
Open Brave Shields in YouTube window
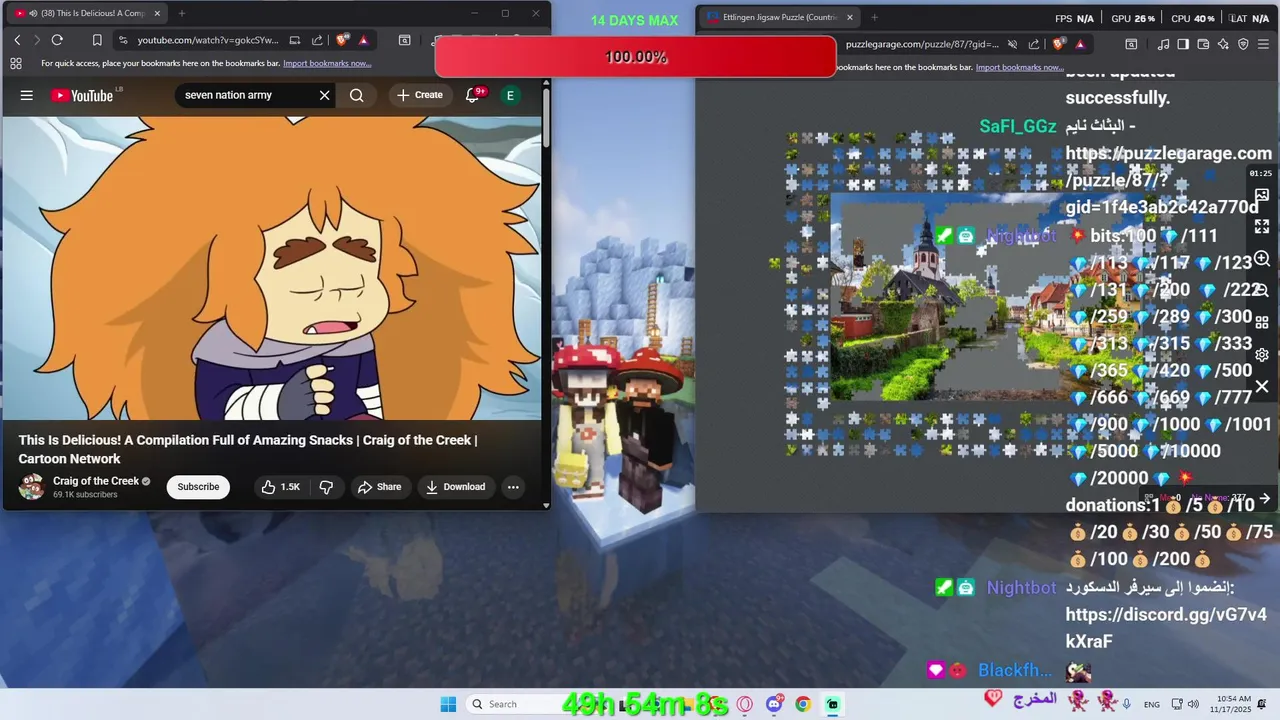click(x=342, y=40)
